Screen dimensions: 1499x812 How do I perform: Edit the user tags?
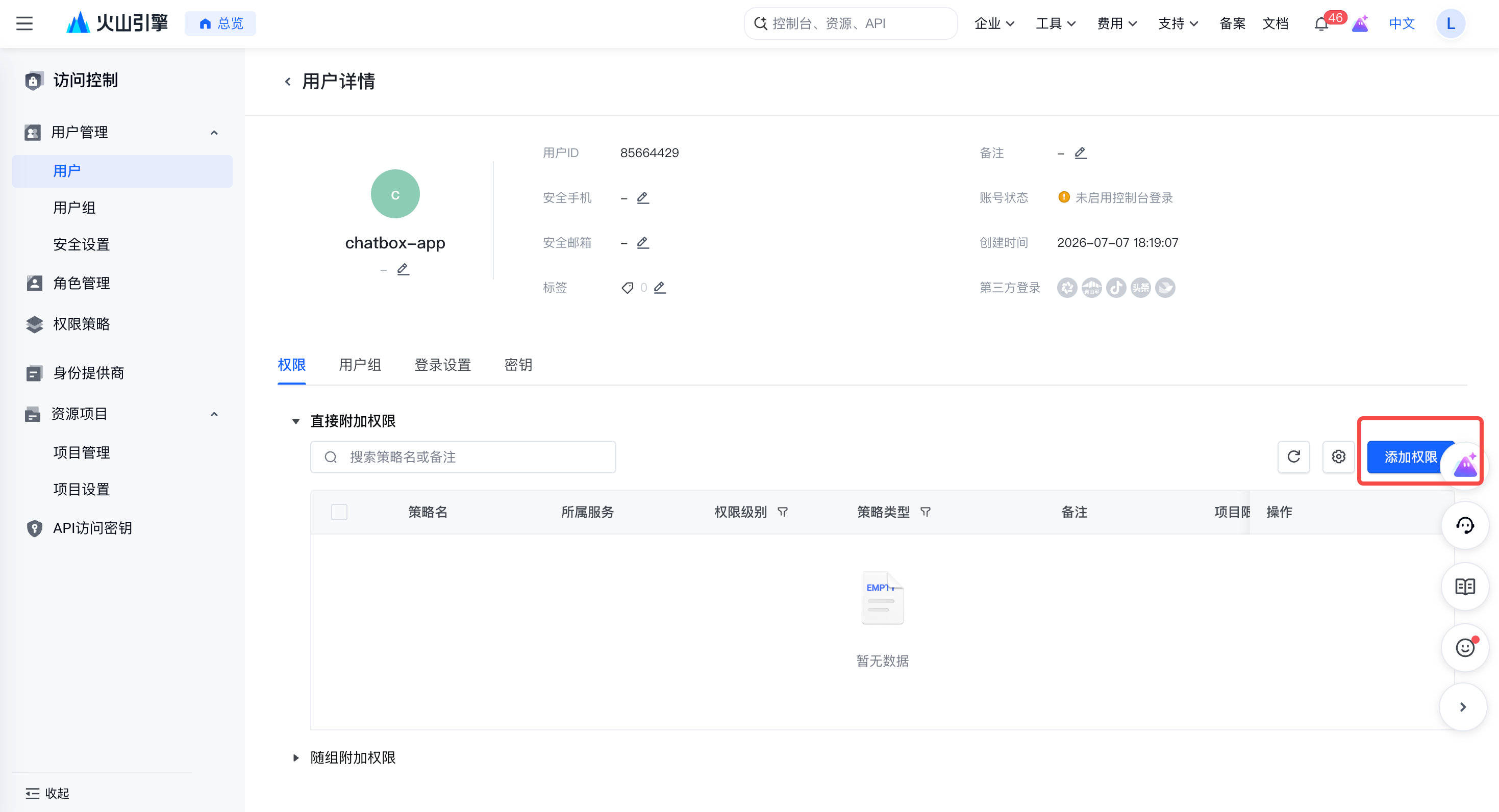(x=659, y=287)
